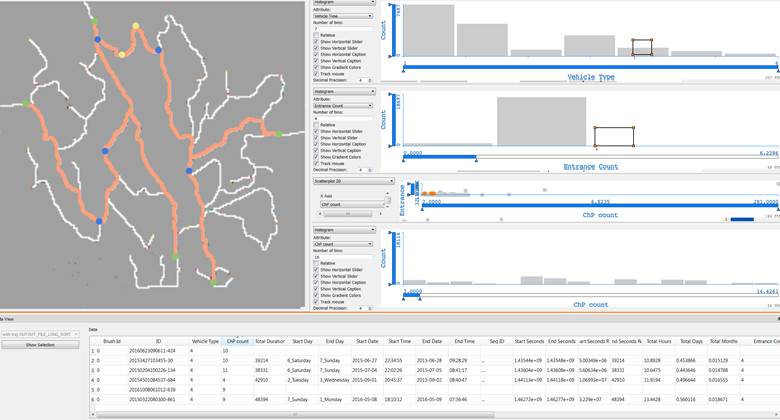Click the Total Duration column header
Image resolution: width=780 pixels, height=420 pixels.
(x=269, y=341)
